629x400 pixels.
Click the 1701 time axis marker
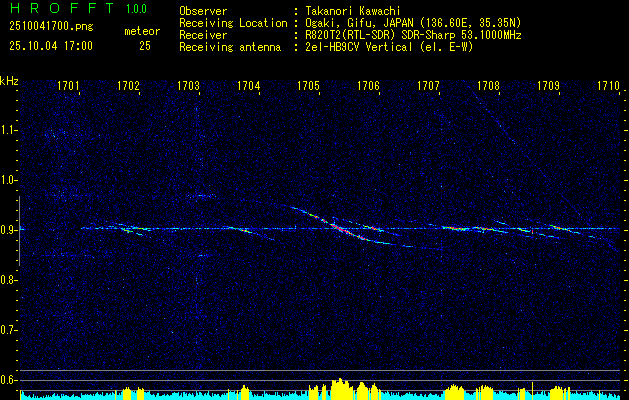(x=68, y=85)
